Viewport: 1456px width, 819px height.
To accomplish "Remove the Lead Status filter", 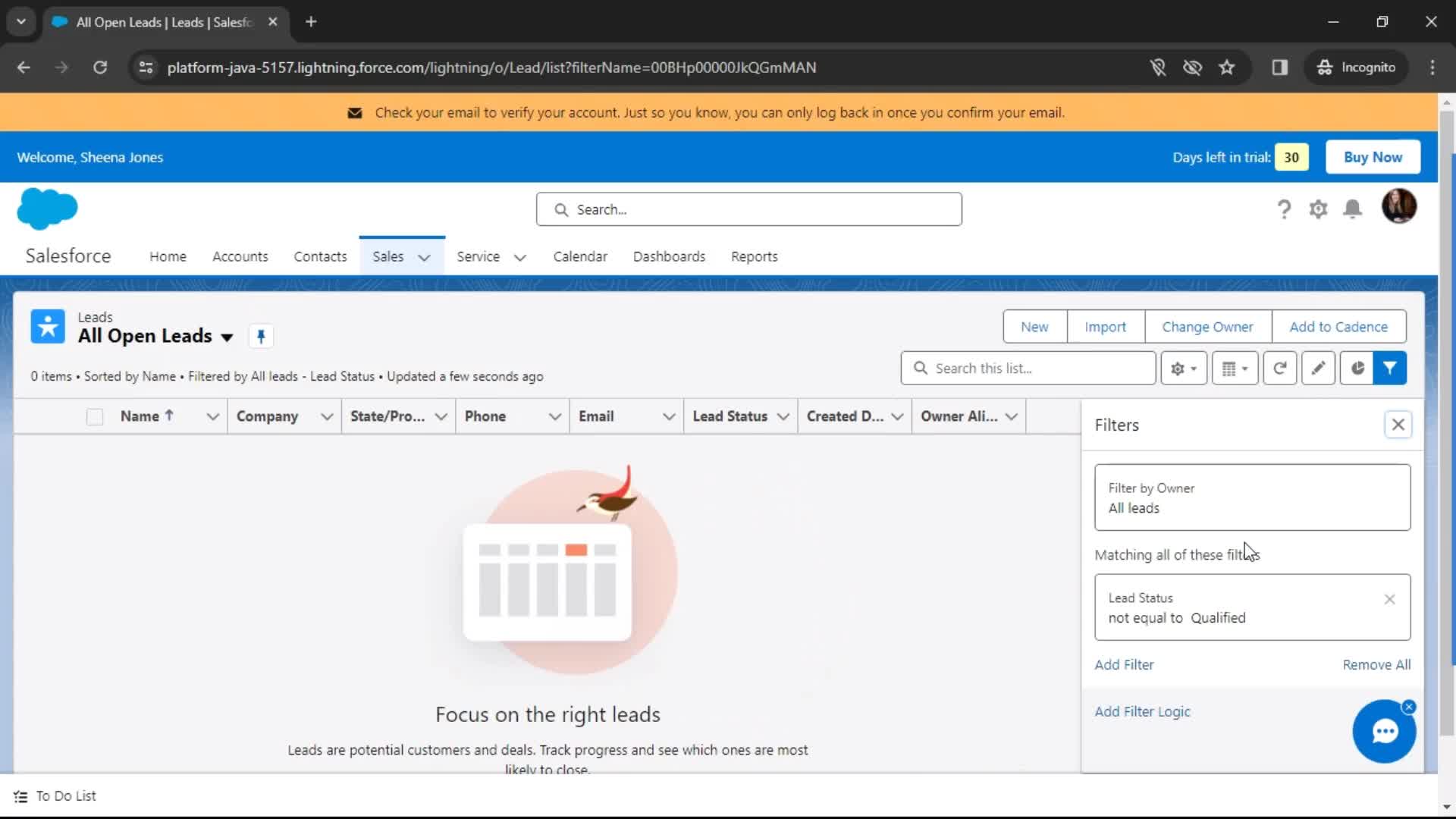I will tap(1389, 599).
